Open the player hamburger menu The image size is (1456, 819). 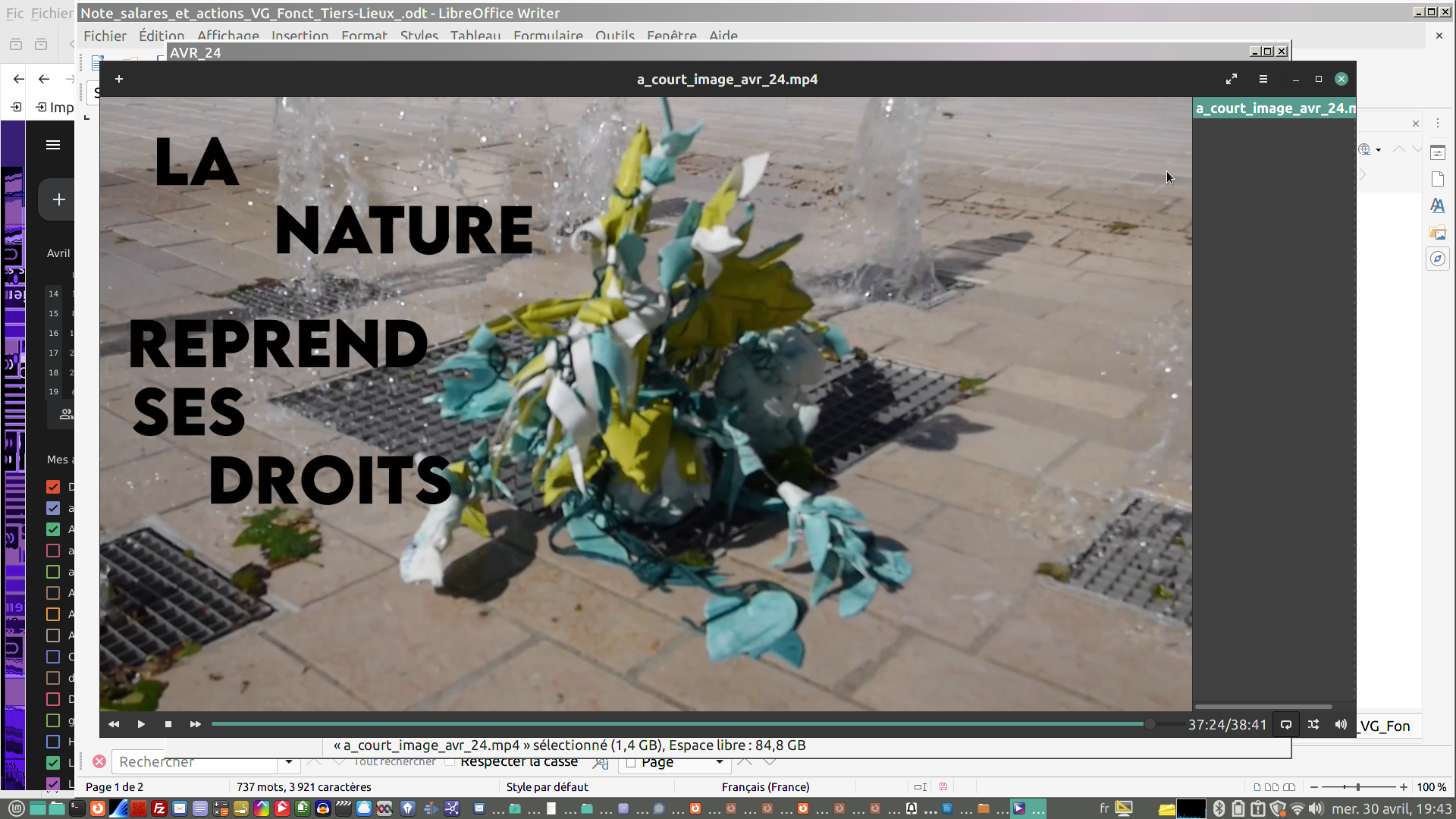(1263, 79)
